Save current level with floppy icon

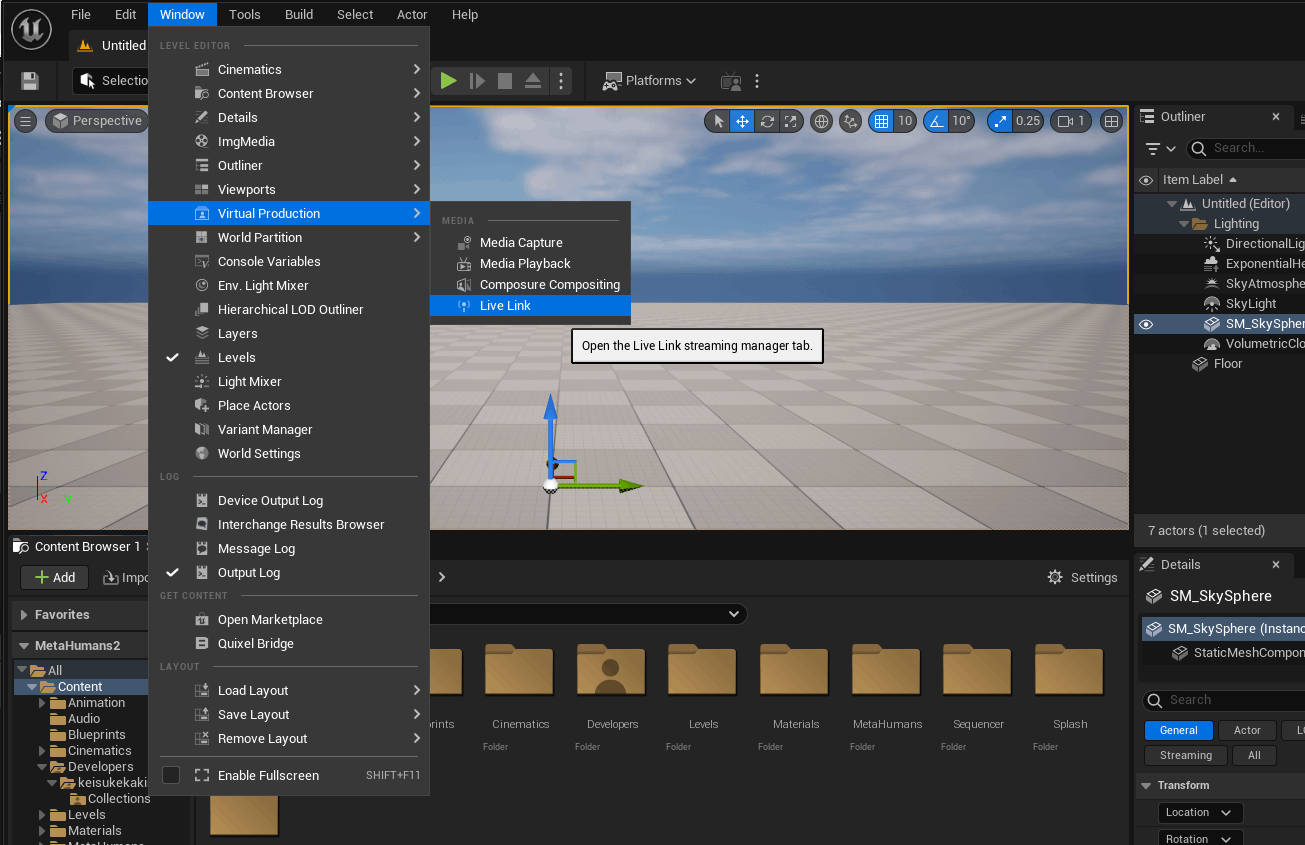coord(30,81)
